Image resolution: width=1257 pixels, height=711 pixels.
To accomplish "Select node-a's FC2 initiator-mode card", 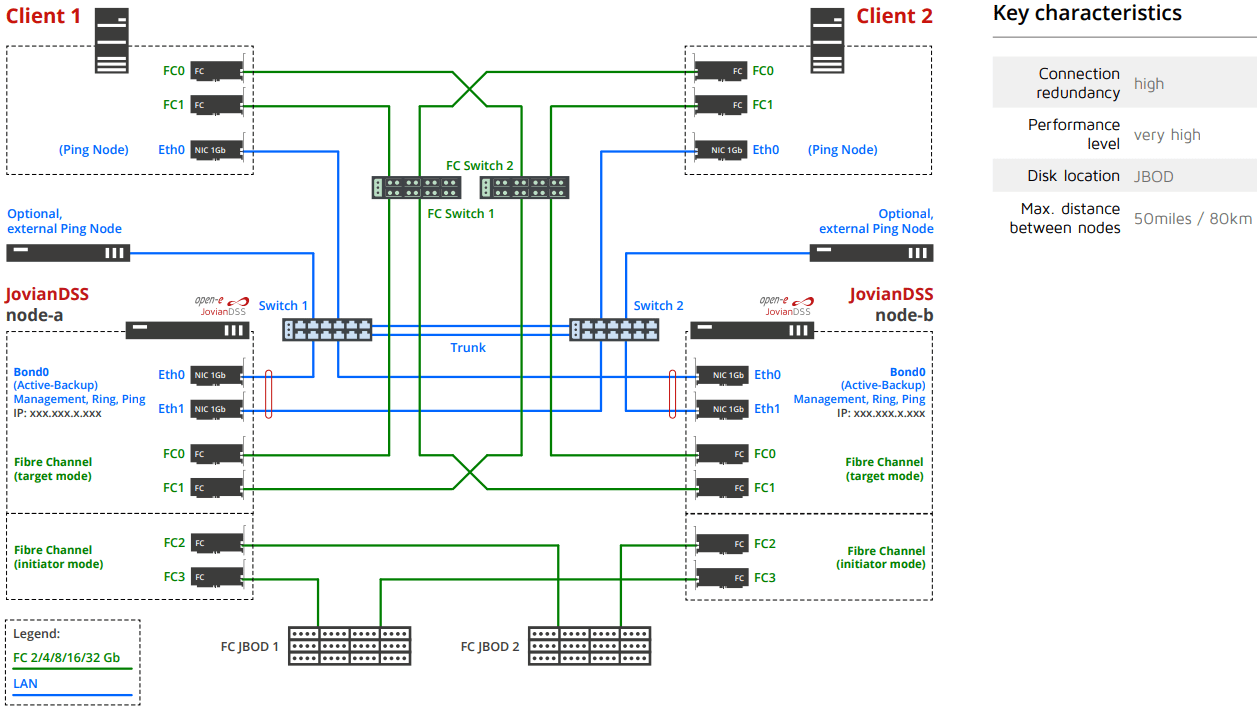I will (217, 544).
